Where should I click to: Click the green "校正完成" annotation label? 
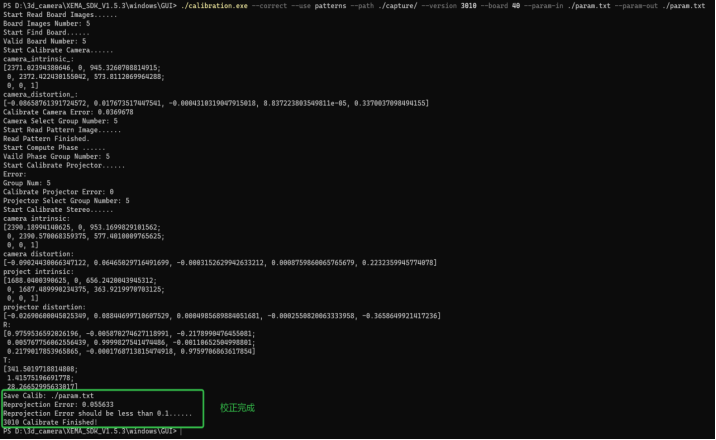pyautogui.click(x=237, y=407)
